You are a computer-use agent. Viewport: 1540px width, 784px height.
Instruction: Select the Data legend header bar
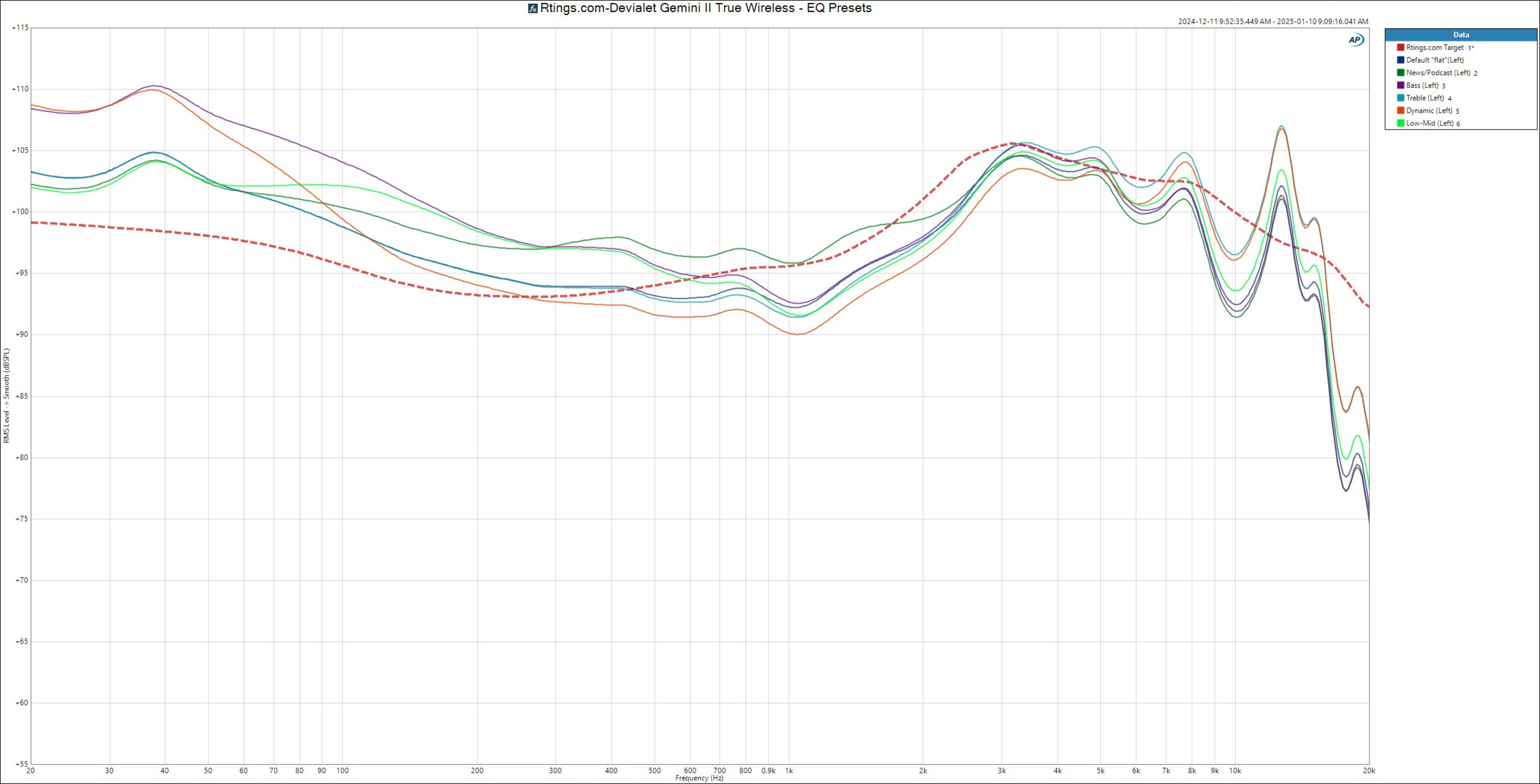click(1461, 34)
